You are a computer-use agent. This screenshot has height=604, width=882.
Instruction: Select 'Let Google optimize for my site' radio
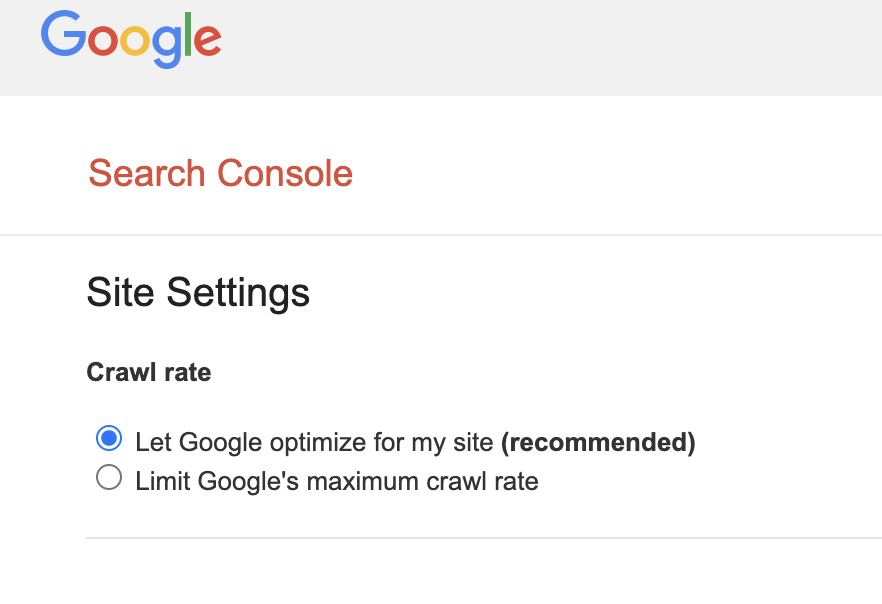109,438
